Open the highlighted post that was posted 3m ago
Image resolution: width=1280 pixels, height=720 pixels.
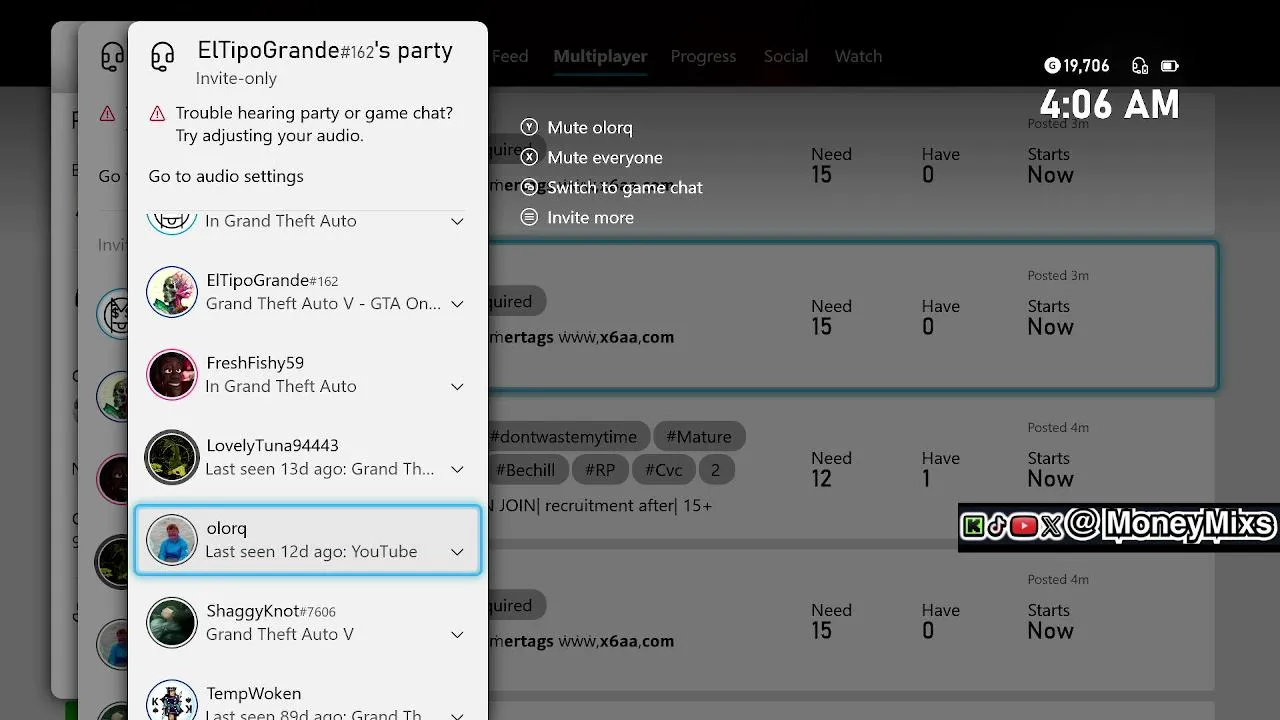click(x=852, y=316)
